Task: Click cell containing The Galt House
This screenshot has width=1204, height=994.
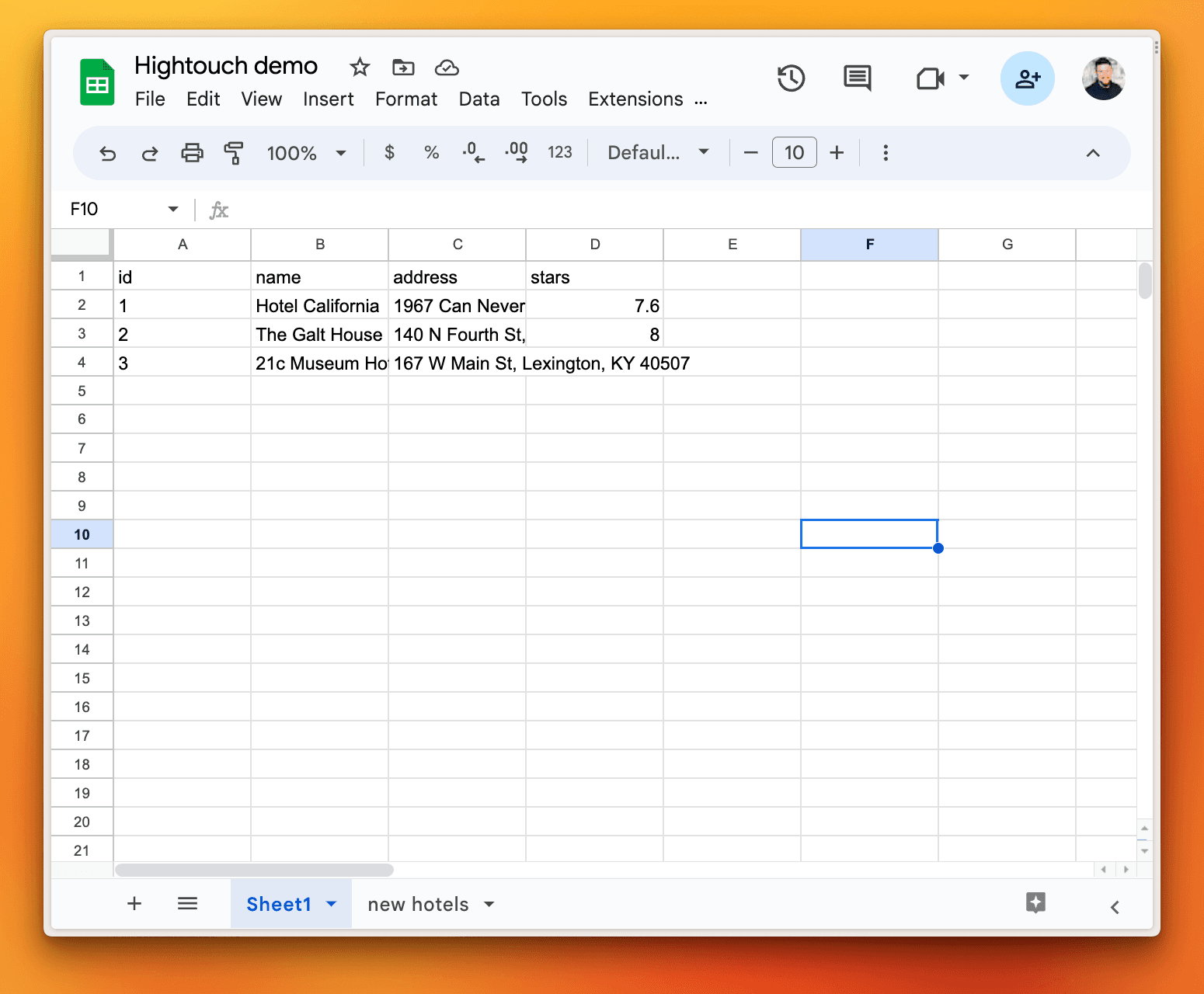Action: pos(319,334)
